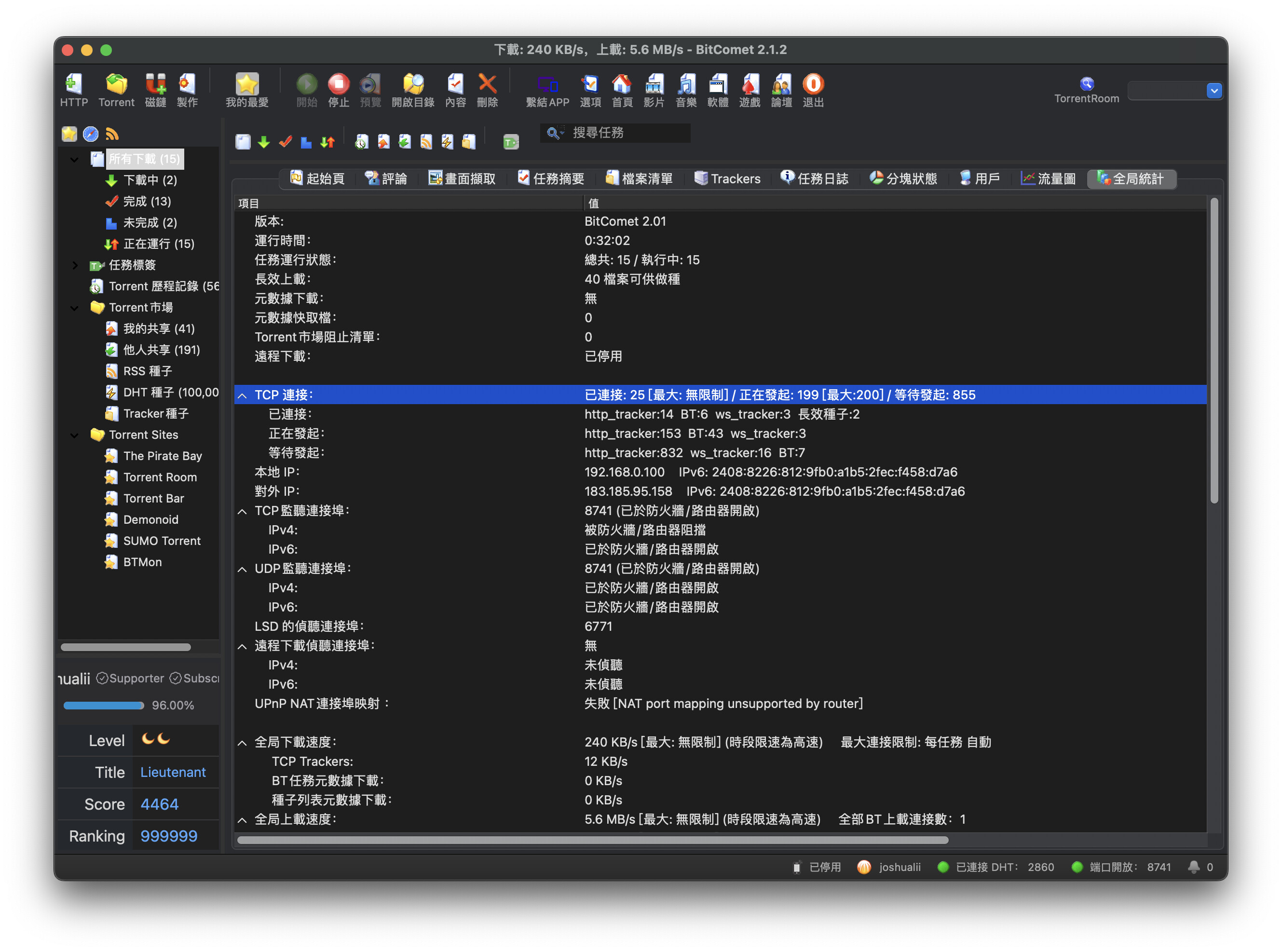
Task: Open the favorites (我的最愛) toolbar button
Action: 246,90
